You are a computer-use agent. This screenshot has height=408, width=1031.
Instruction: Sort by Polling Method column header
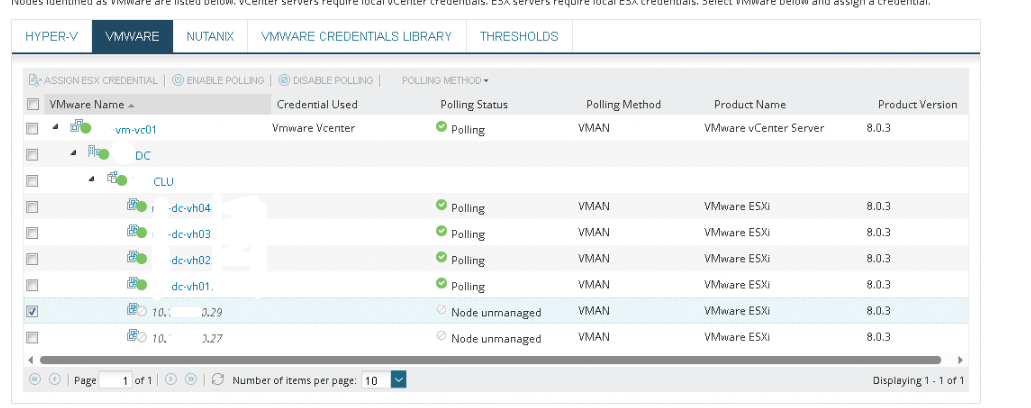pyautogui.click(x=623, y=104)
